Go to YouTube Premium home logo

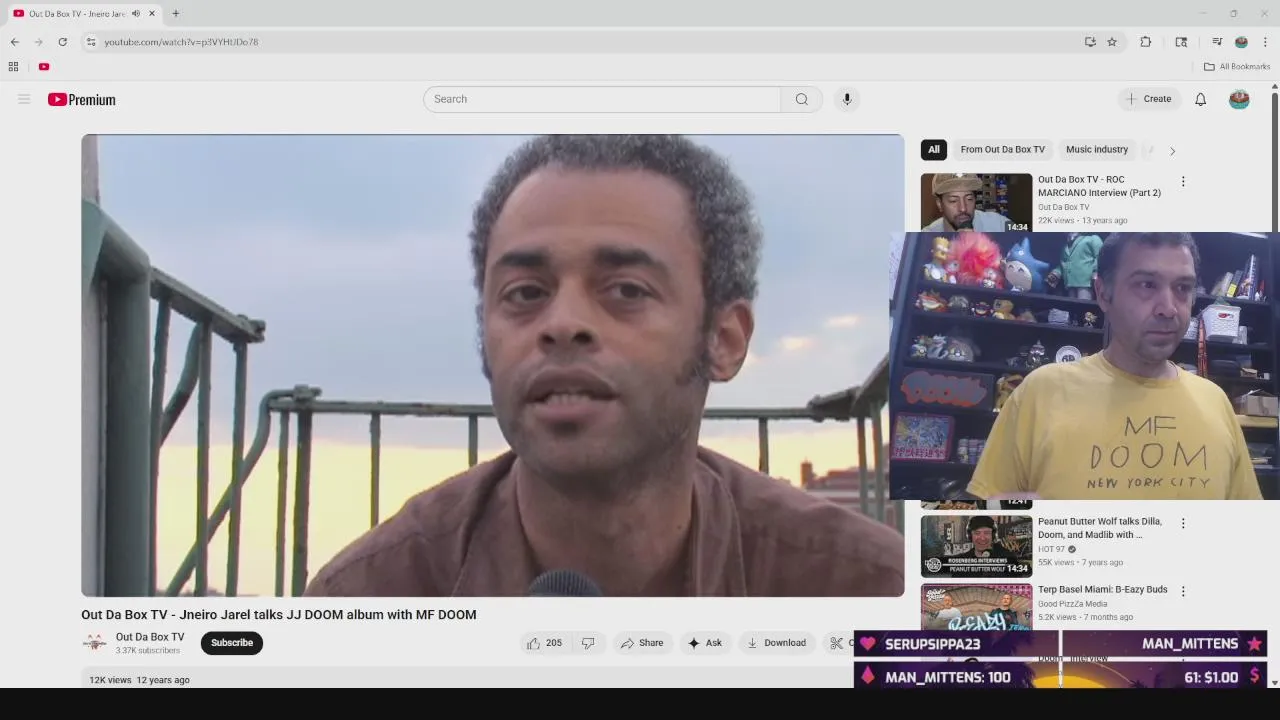coord(82,99)
